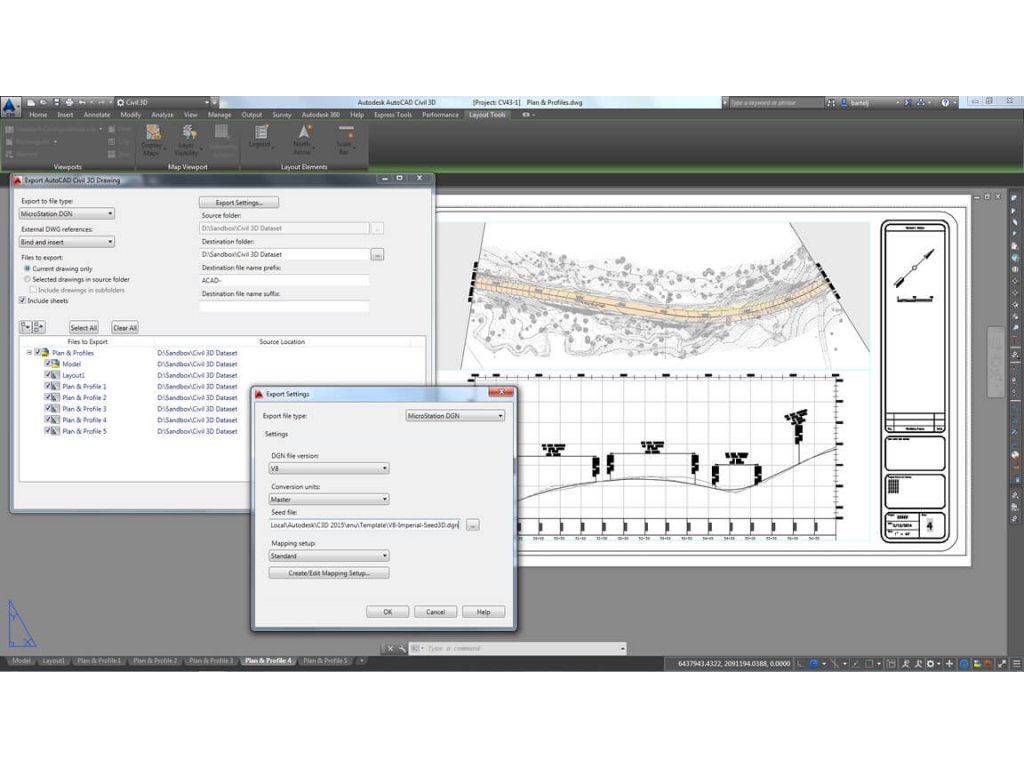The height and width of the screenshot is (768, 1024).
Task: Click the command line close X icon
Action: click(390, 648)
